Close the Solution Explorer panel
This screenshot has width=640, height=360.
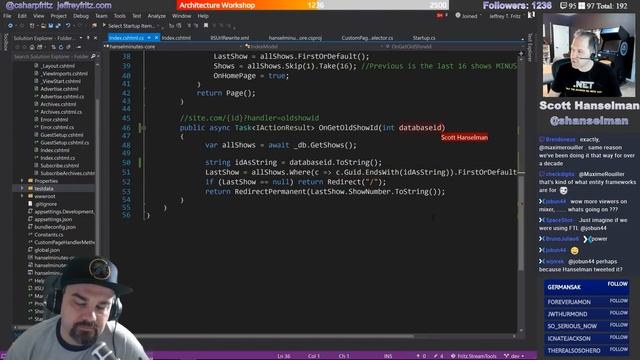(x=96, y=38)
